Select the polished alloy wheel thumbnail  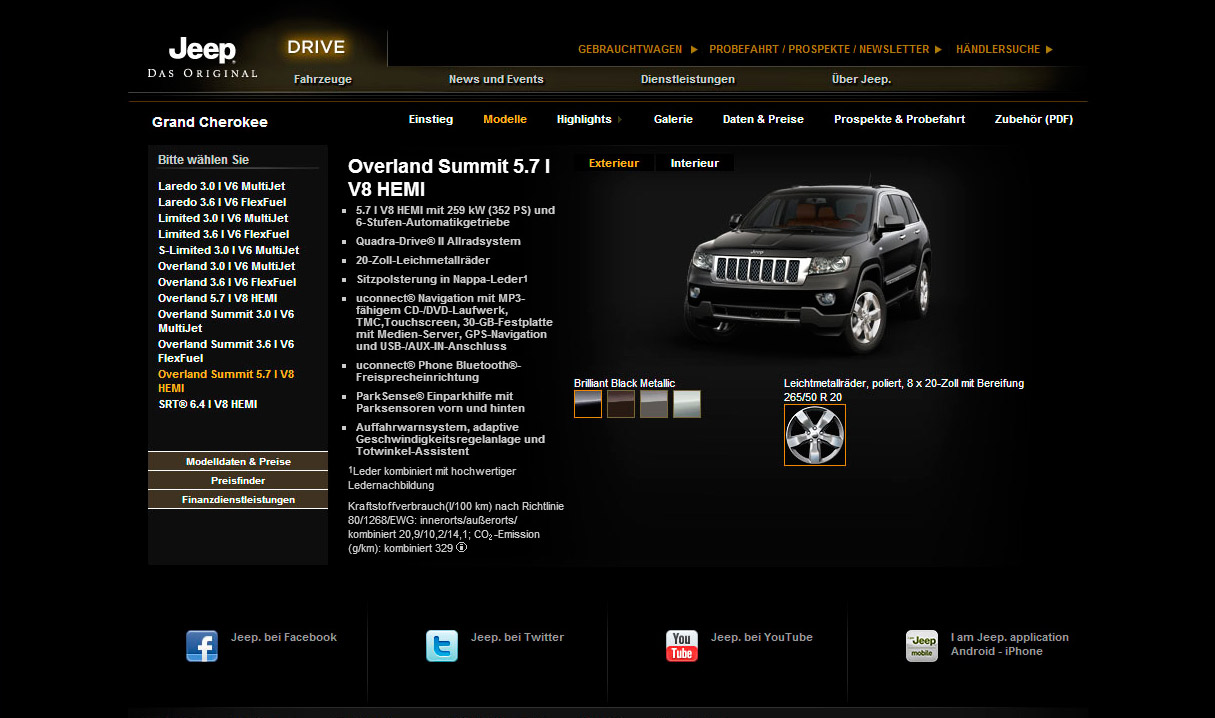[x=814, y=435]
